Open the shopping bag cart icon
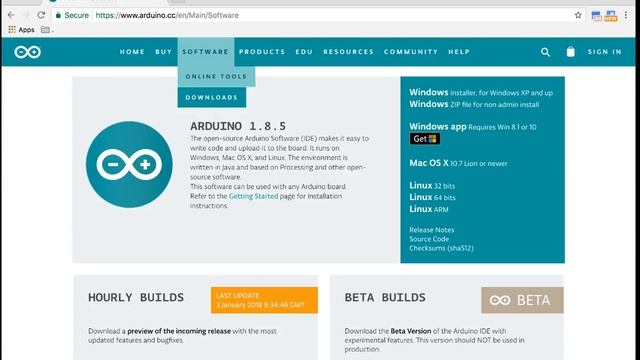Screen dimensions: 640x360 tap(571, 51)
